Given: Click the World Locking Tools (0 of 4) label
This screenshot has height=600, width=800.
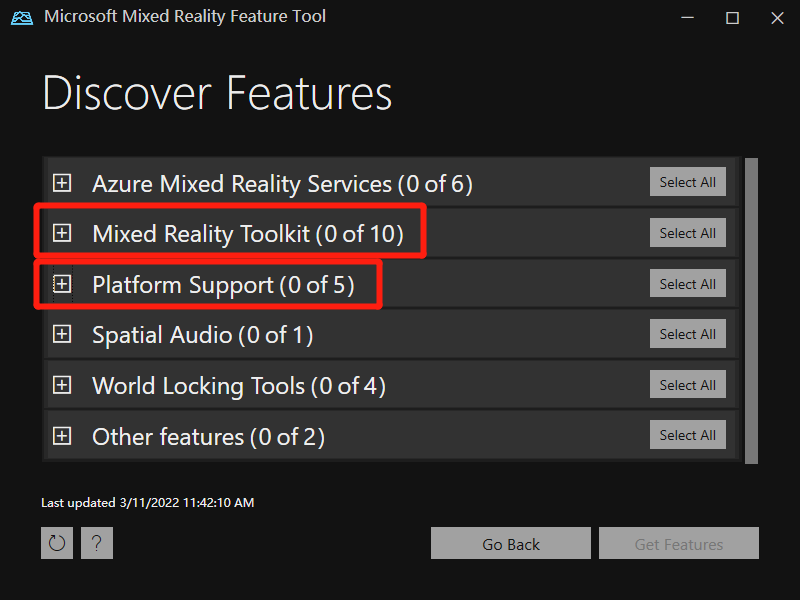Looking at the screenshot, I should (x=239, y=386).
